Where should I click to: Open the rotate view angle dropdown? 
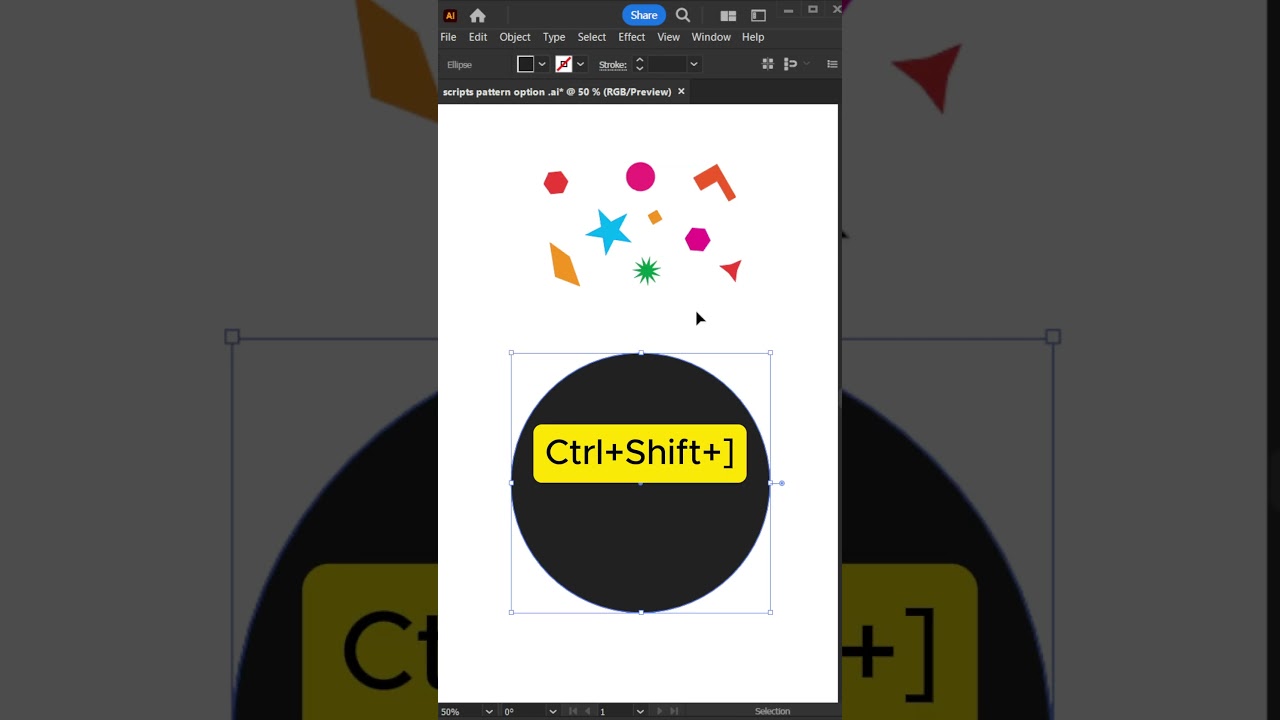[552, 711]
